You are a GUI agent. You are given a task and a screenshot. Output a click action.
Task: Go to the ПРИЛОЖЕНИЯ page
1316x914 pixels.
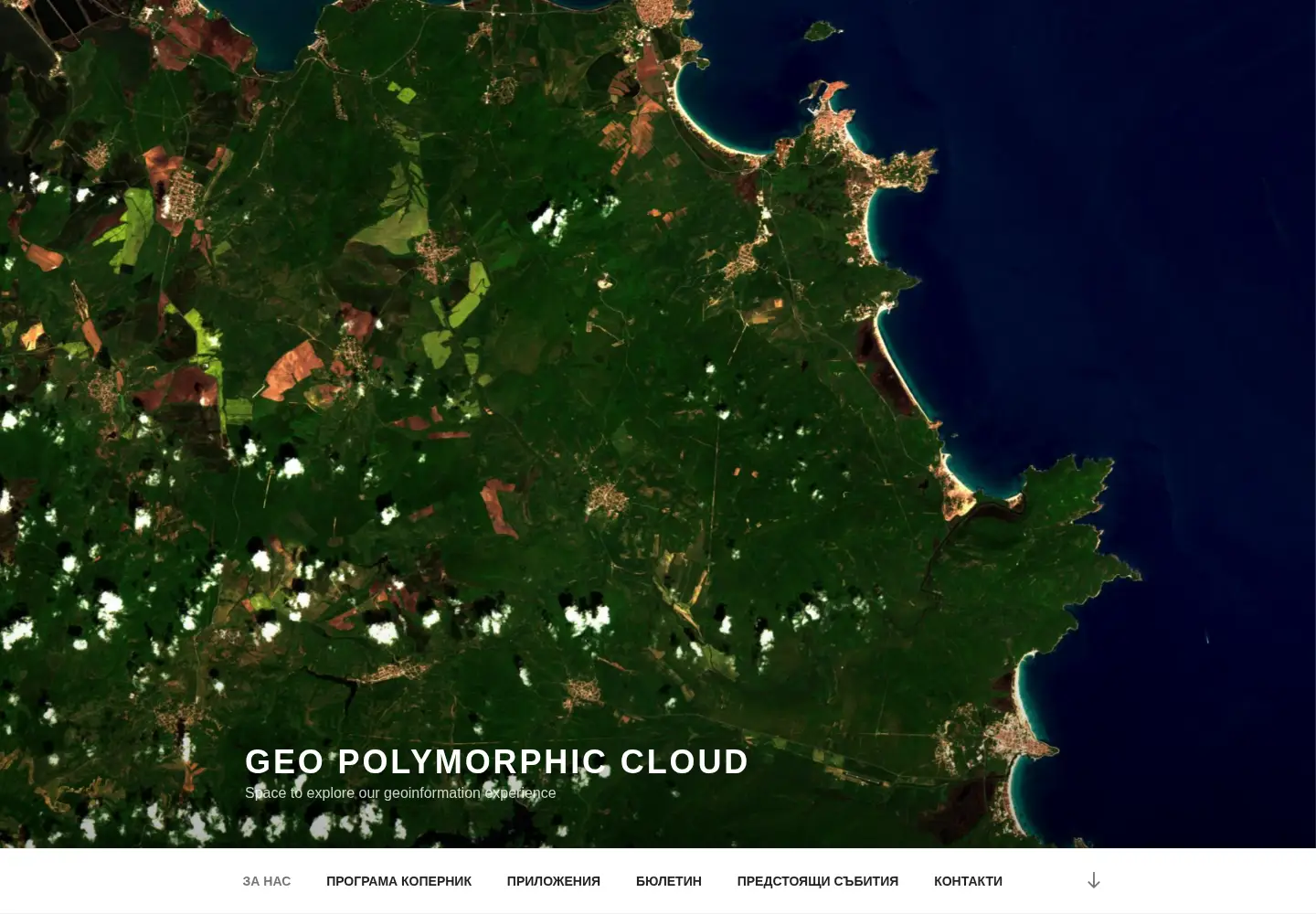point(554,881)
